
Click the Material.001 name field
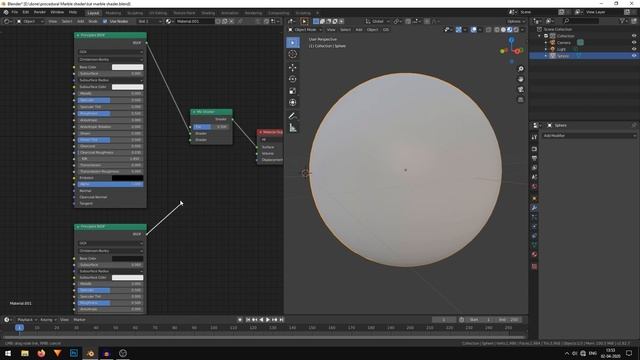pos(195,21)
